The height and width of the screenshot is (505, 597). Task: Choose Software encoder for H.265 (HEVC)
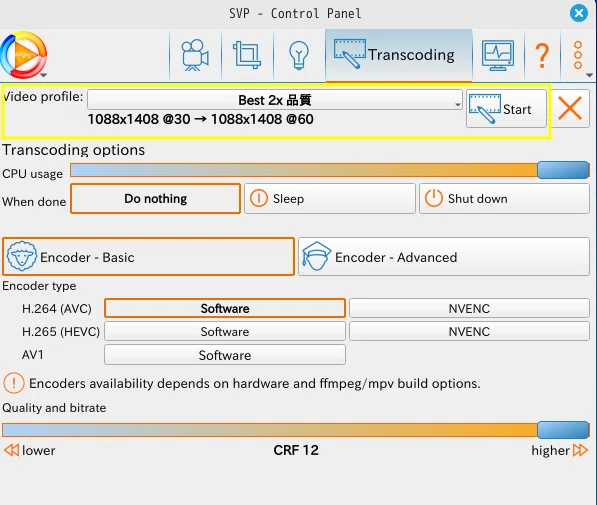(225, 331)
